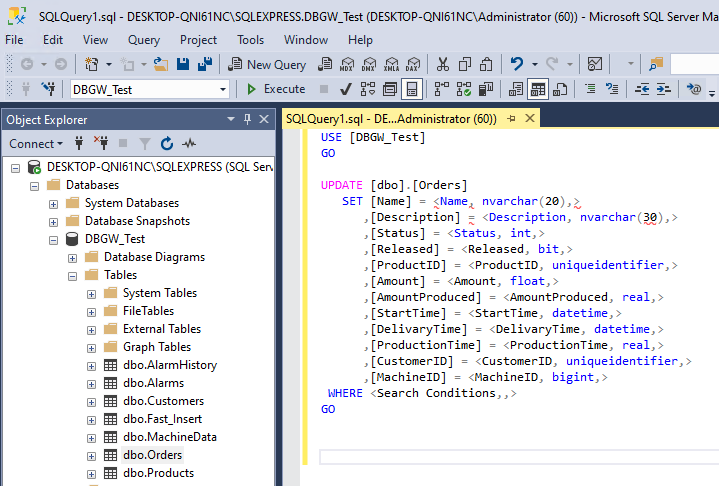The height and width of the screenshot is (486, 719).
Task: Open the DBGW_Test database dropdown
Action: [x=223, y=89]
